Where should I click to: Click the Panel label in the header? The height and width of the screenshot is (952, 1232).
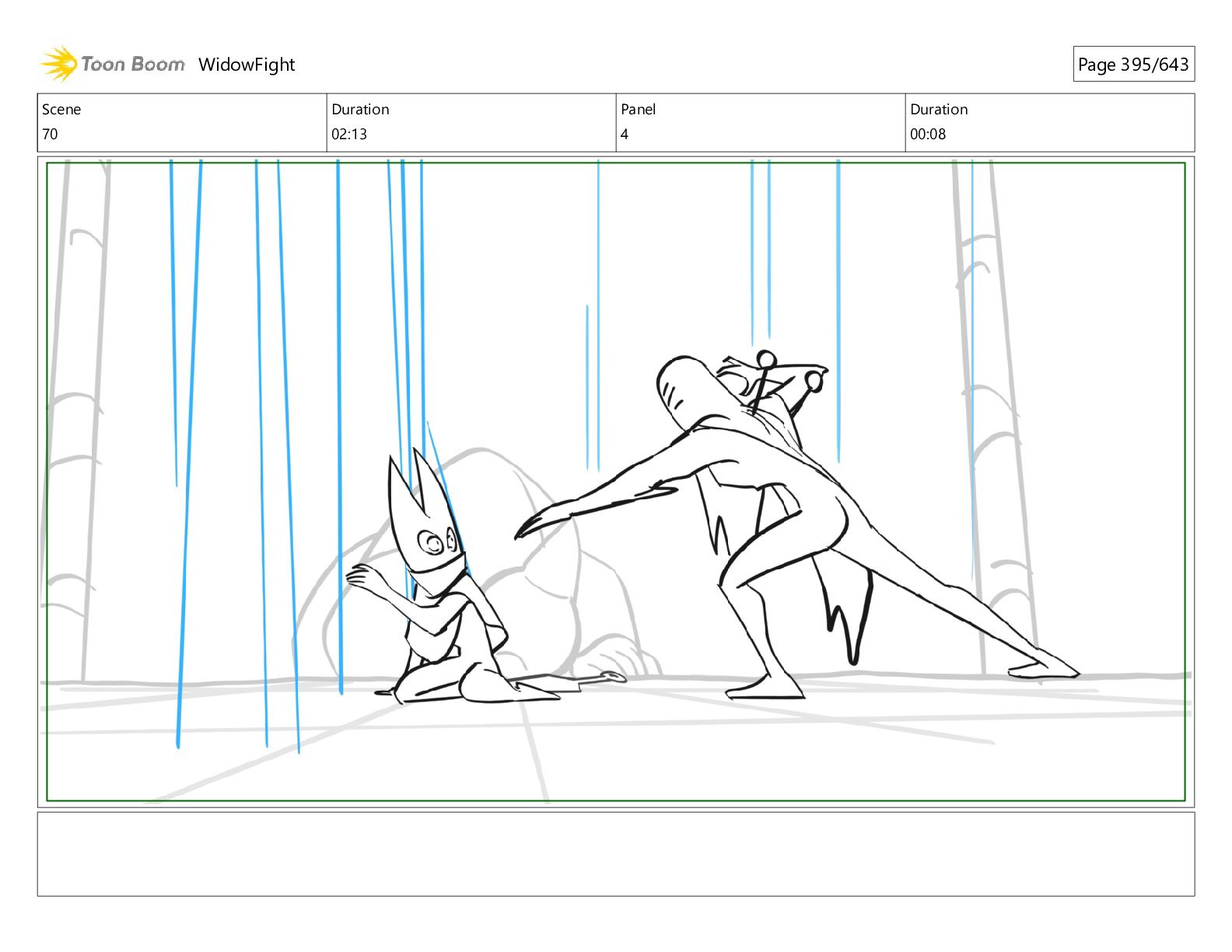639,110
